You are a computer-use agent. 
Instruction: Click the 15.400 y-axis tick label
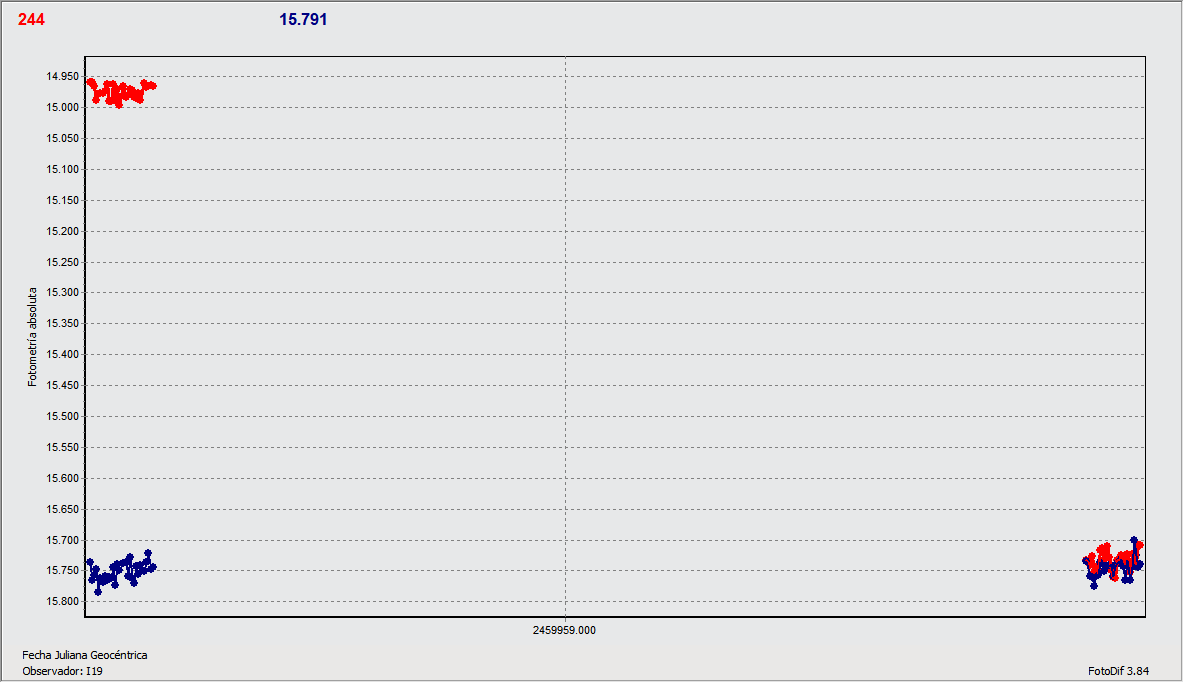coord(62,355)
